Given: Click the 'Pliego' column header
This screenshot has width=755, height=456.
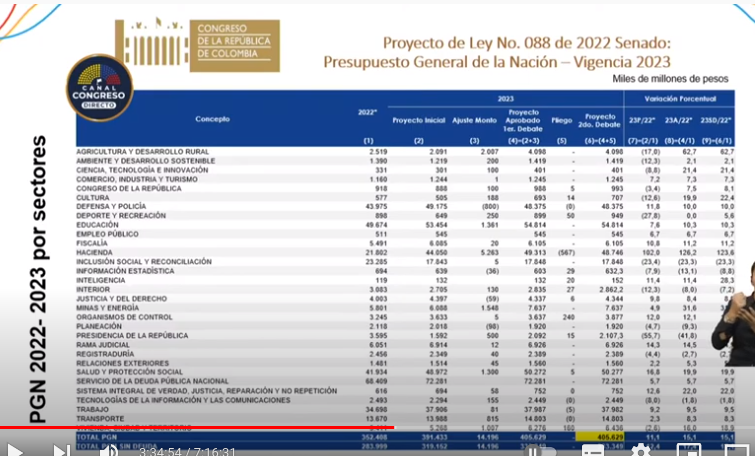Looking at the screenshot, I should pyautogui.click(x=561, y=120).
